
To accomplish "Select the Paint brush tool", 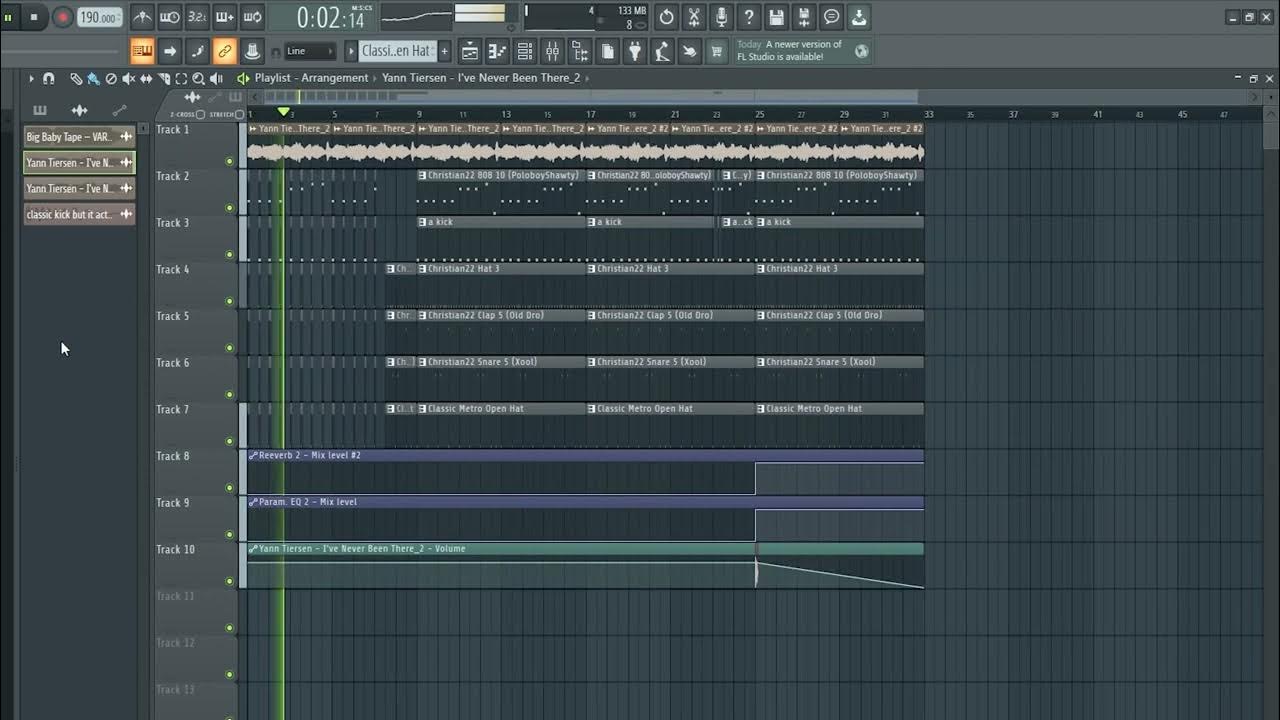I will tap(93, 78).
